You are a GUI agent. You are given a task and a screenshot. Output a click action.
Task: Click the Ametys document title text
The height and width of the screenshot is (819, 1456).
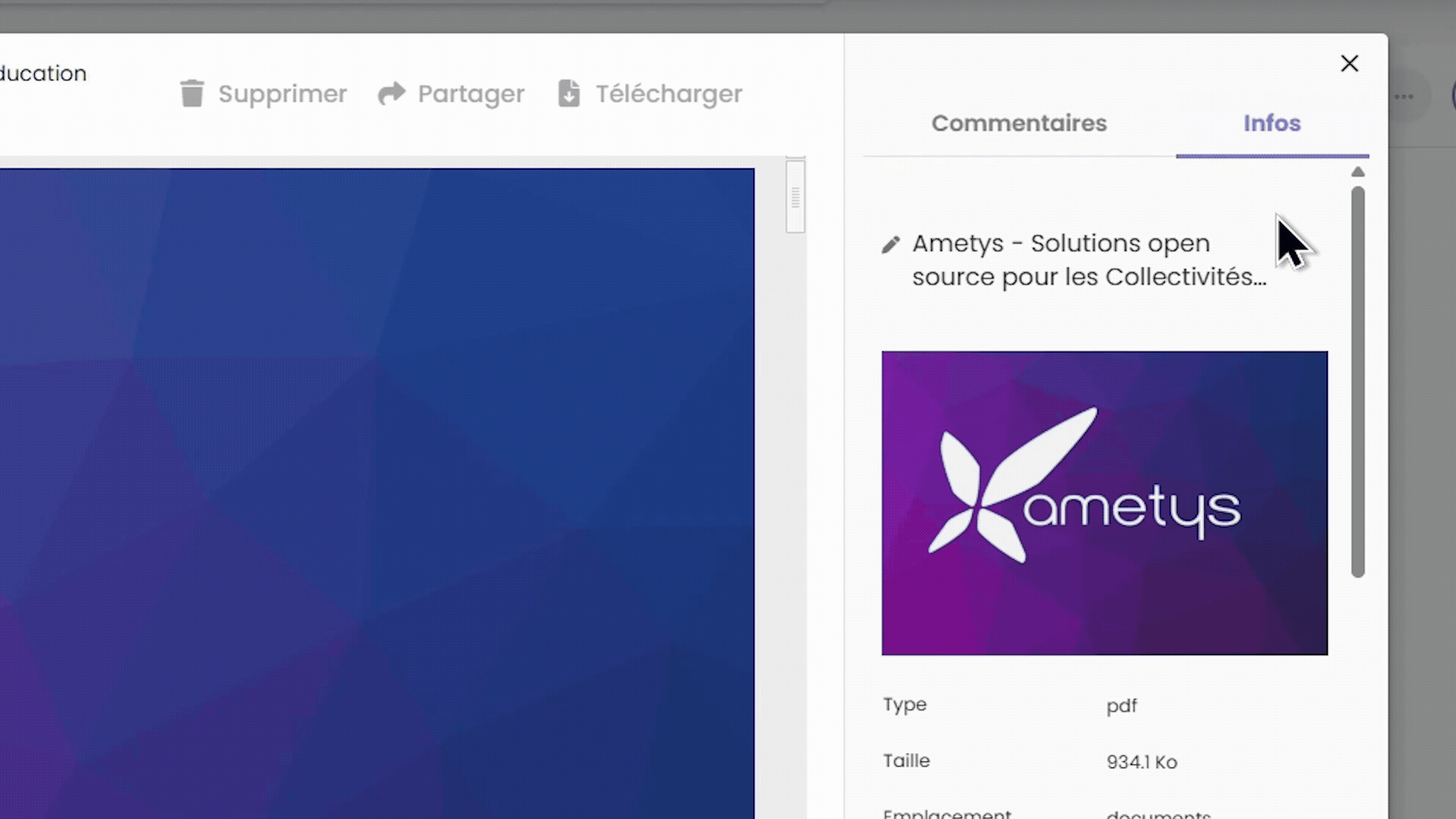click(1089, 260)
